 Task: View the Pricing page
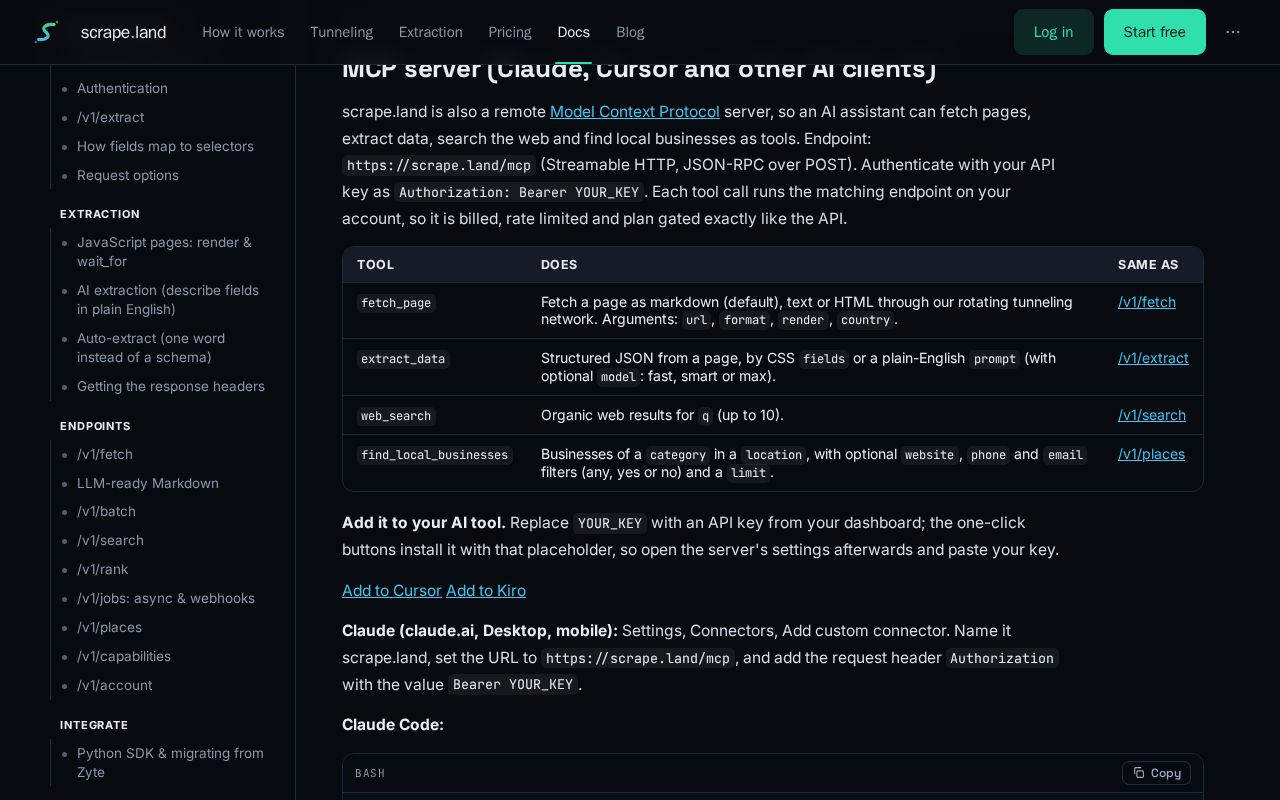[x=510, y=32]
